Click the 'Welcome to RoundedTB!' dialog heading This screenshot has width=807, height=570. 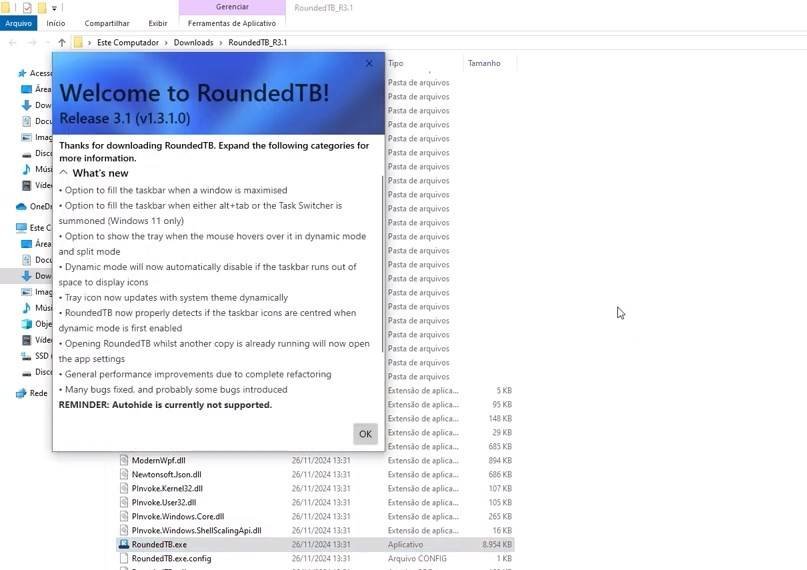point(194,93)
